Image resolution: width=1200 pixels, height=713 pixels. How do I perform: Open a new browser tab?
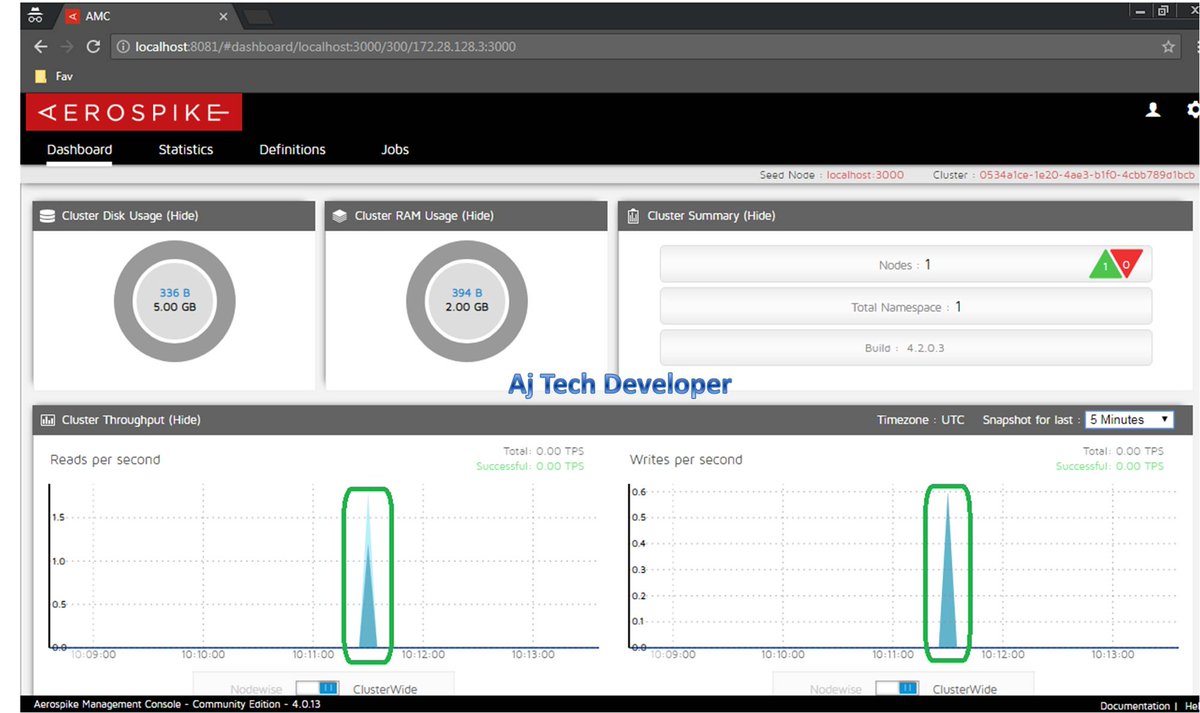point(257,16)
